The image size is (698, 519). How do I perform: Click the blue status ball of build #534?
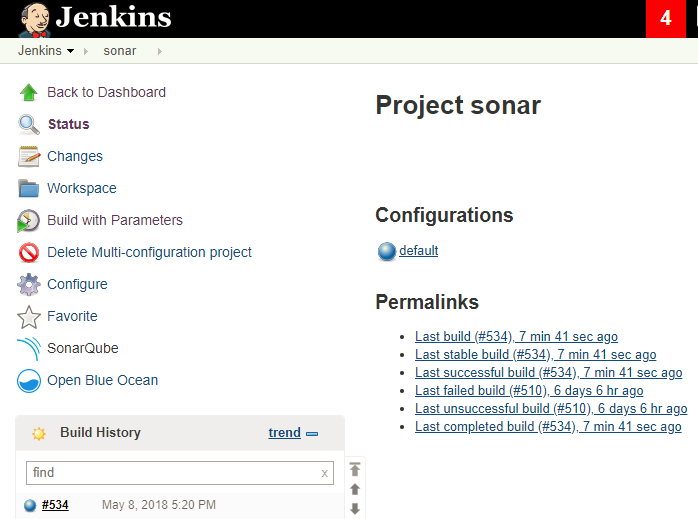[30, 505]
